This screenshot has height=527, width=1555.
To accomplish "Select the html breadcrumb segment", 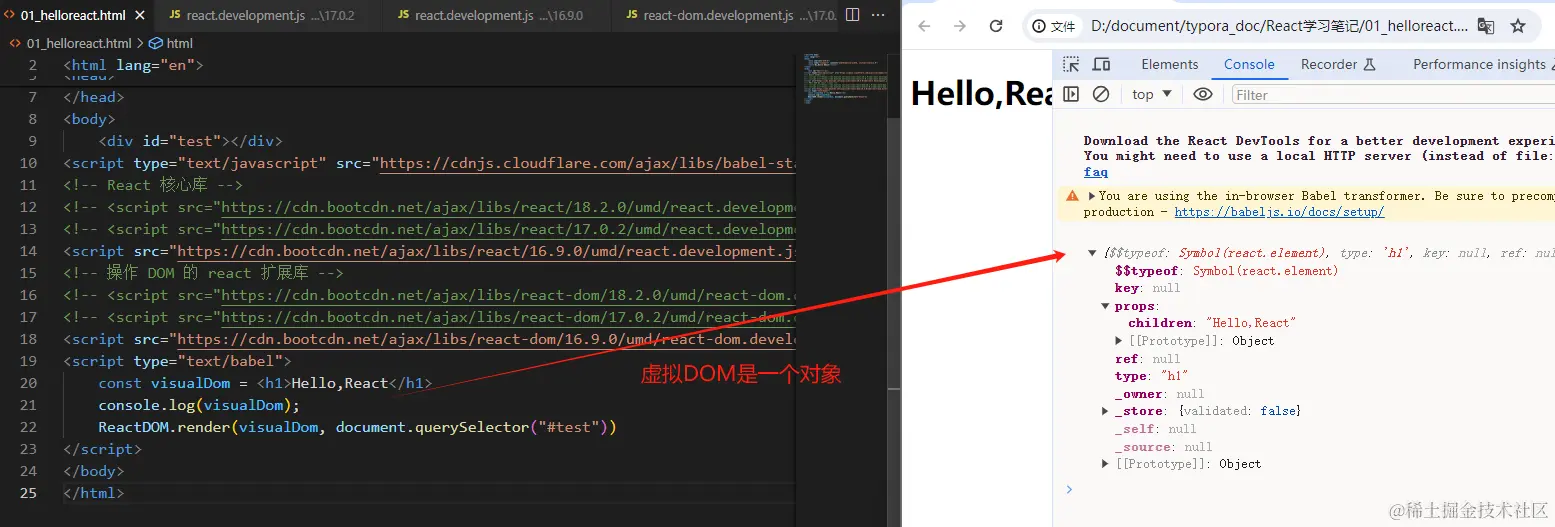I will click(171, 43).
